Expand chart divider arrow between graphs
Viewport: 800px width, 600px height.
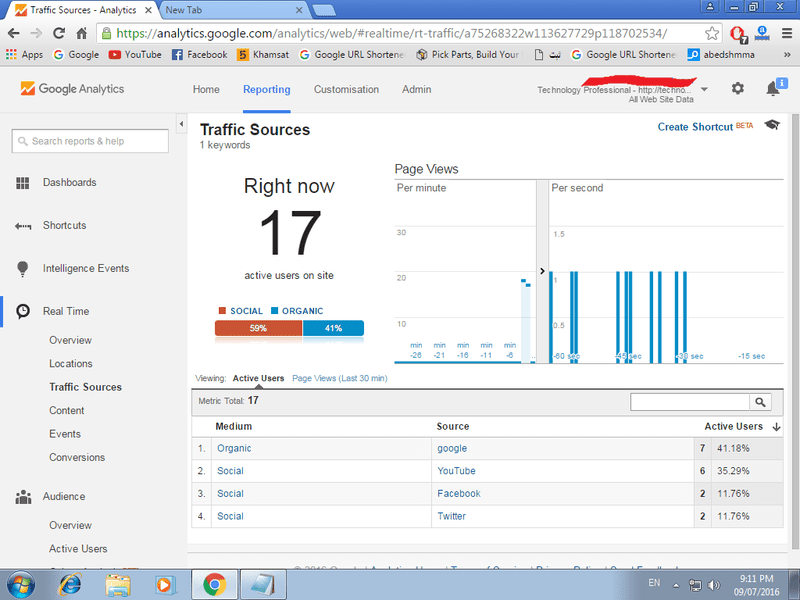click(542, 271)
